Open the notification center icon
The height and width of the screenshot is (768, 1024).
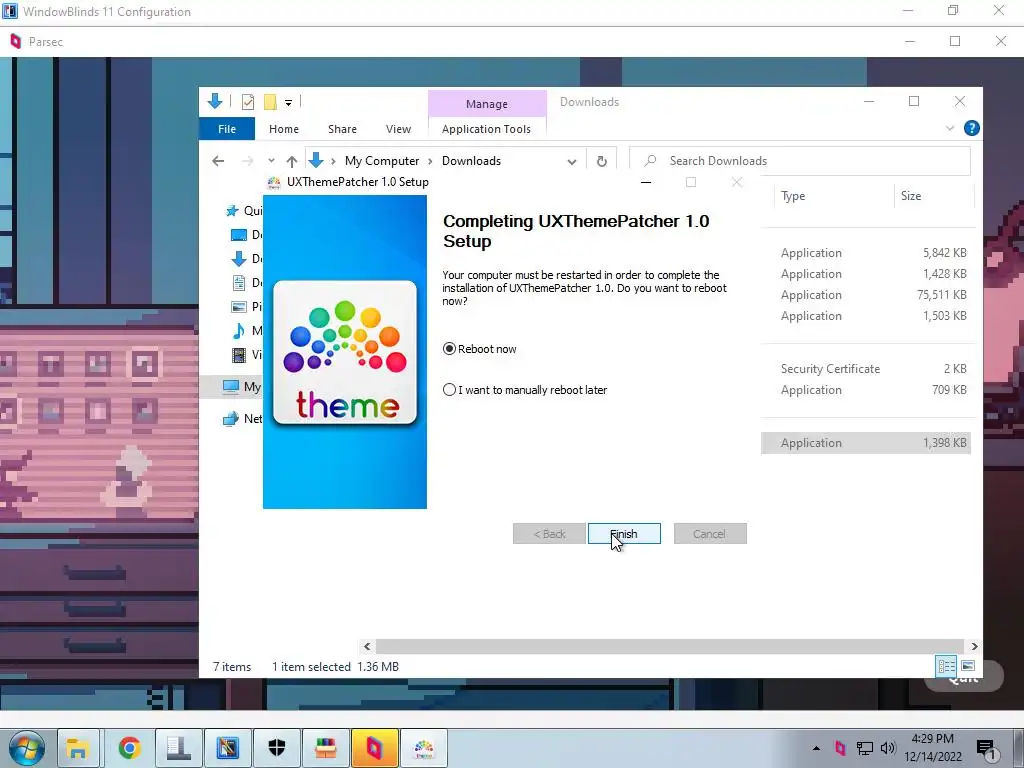click(987, 750)
